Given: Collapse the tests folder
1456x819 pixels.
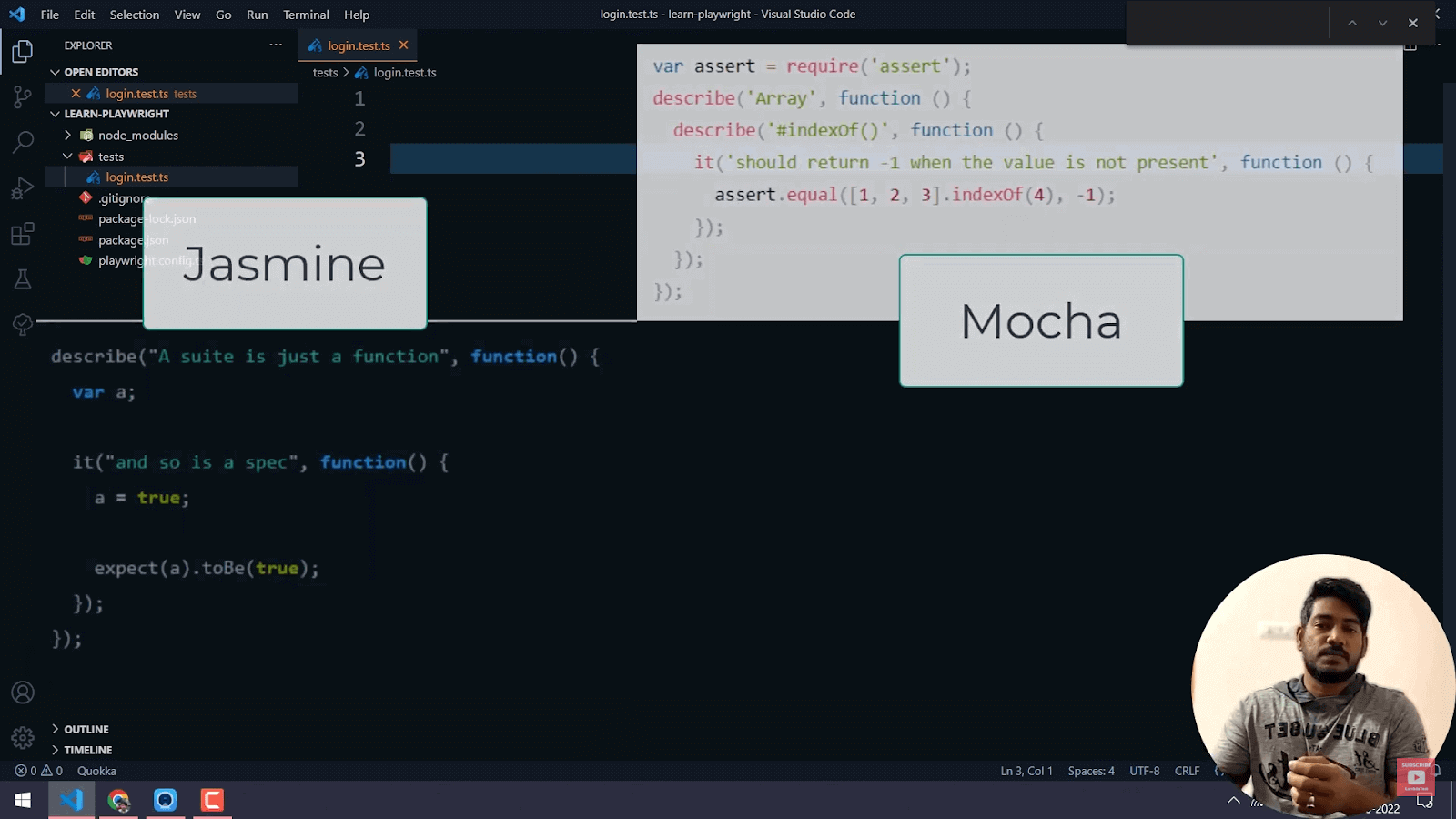Looking at the screenshot, I should 68,157.
